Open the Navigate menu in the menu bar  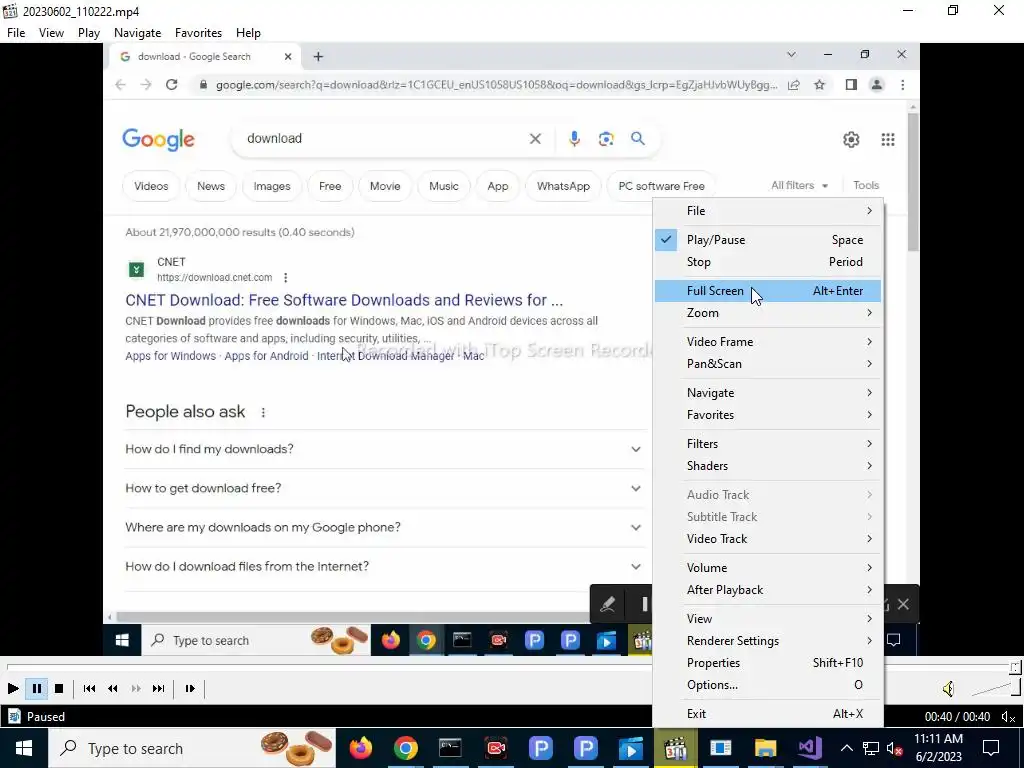[137, 33]
